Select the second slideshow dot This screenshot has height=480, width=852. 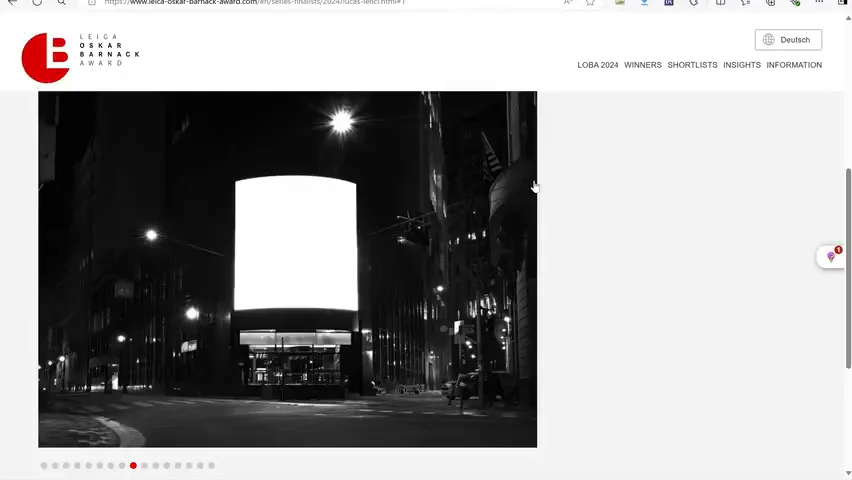tap(55, 465)
